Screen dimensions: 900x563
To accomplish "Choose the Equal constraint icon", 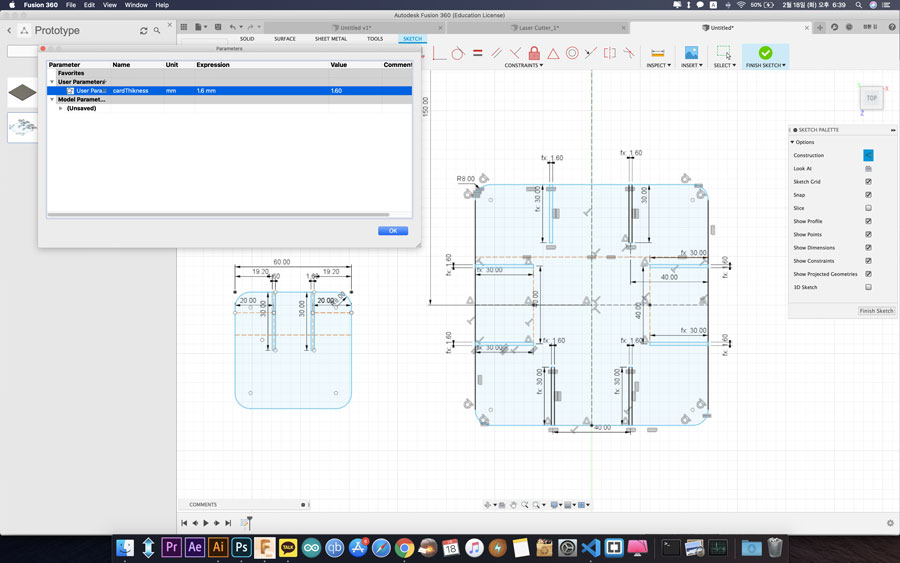I will click(478, 53).
